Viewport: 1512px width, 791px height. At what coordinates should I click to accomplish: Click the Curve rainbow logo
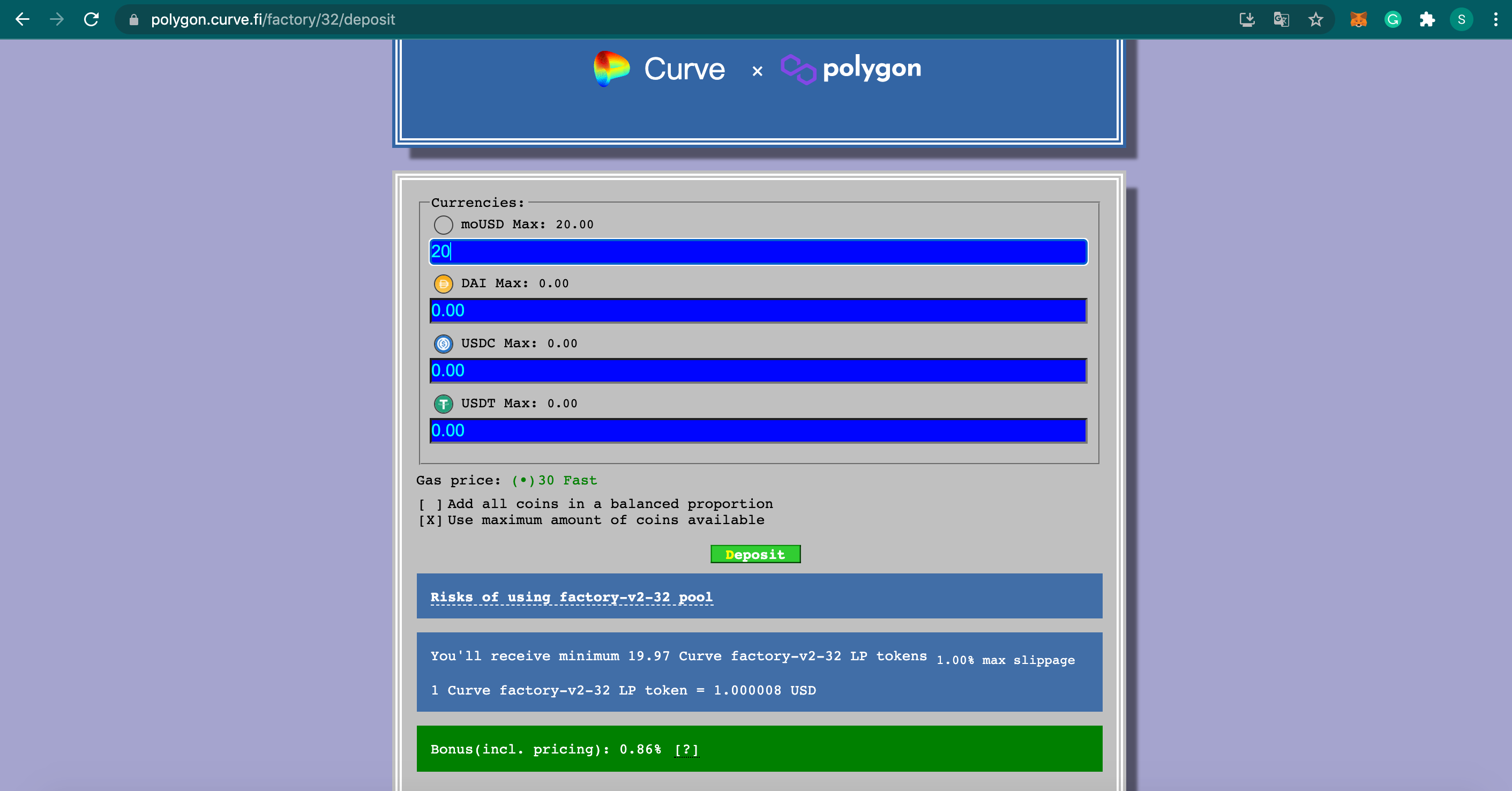[x=611, y=68]
